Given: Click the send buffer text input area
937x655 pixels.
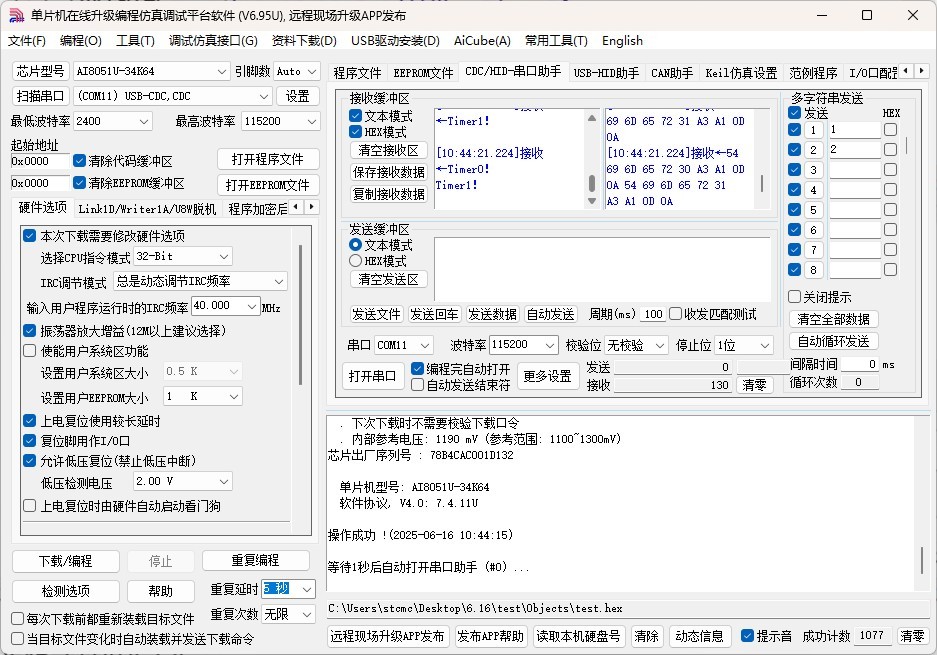Looking at the screenshot, I should (602, 269).
